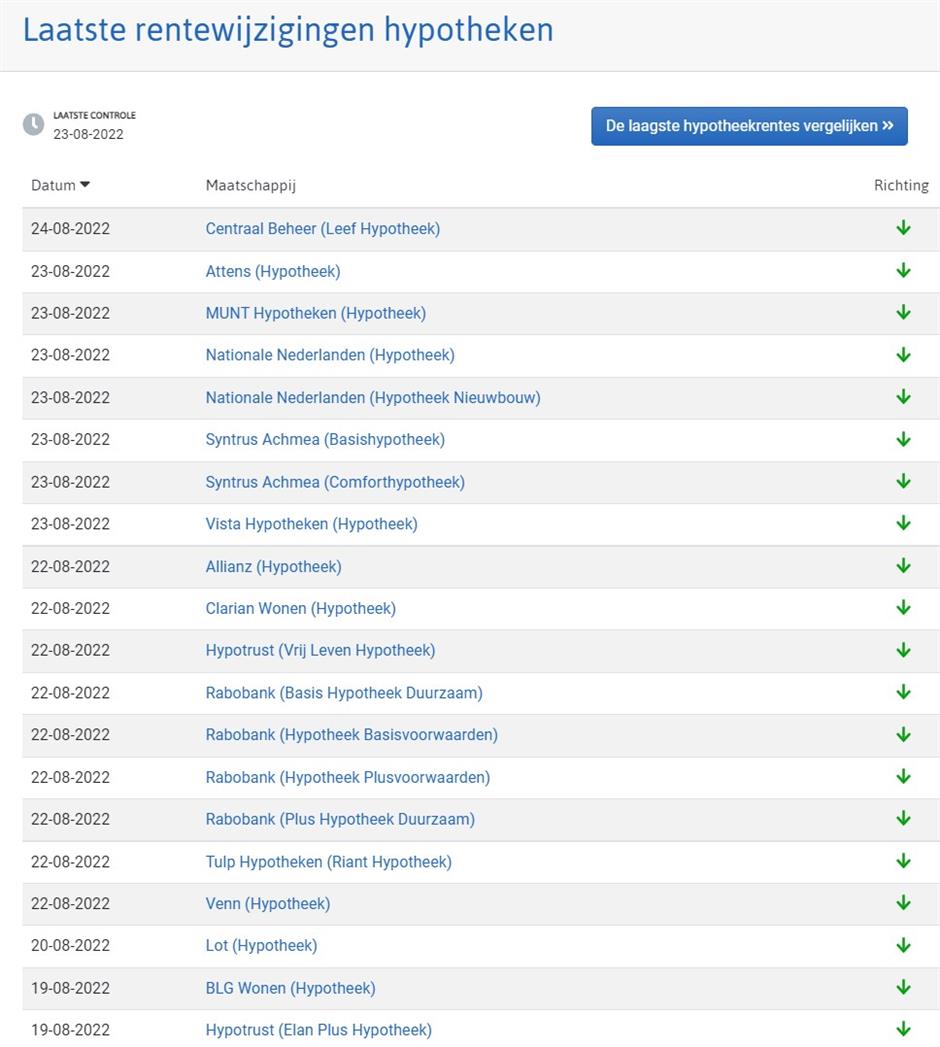
Task: Open Syntrus Achmea (Basishypotheek) link
Action: (325, 439)
